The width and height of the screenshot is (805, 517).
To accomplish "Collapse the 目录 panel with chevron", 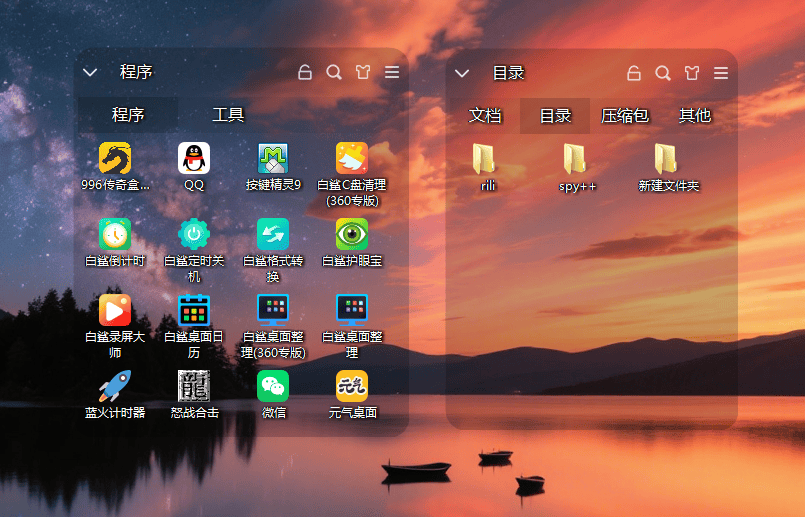I will click(462, 73).
